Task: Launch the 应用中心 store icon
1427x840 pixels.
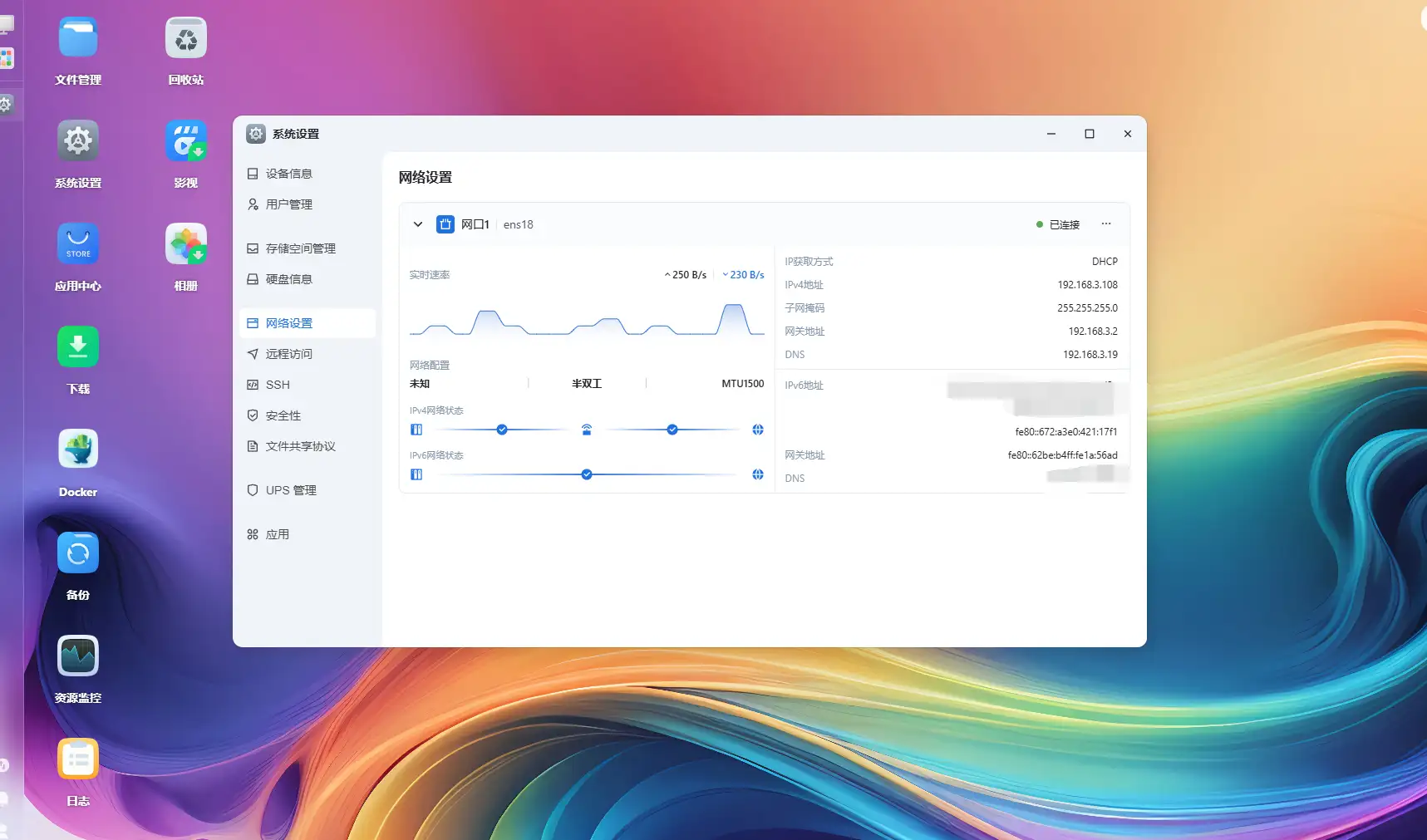Action: tap(78, 244)
